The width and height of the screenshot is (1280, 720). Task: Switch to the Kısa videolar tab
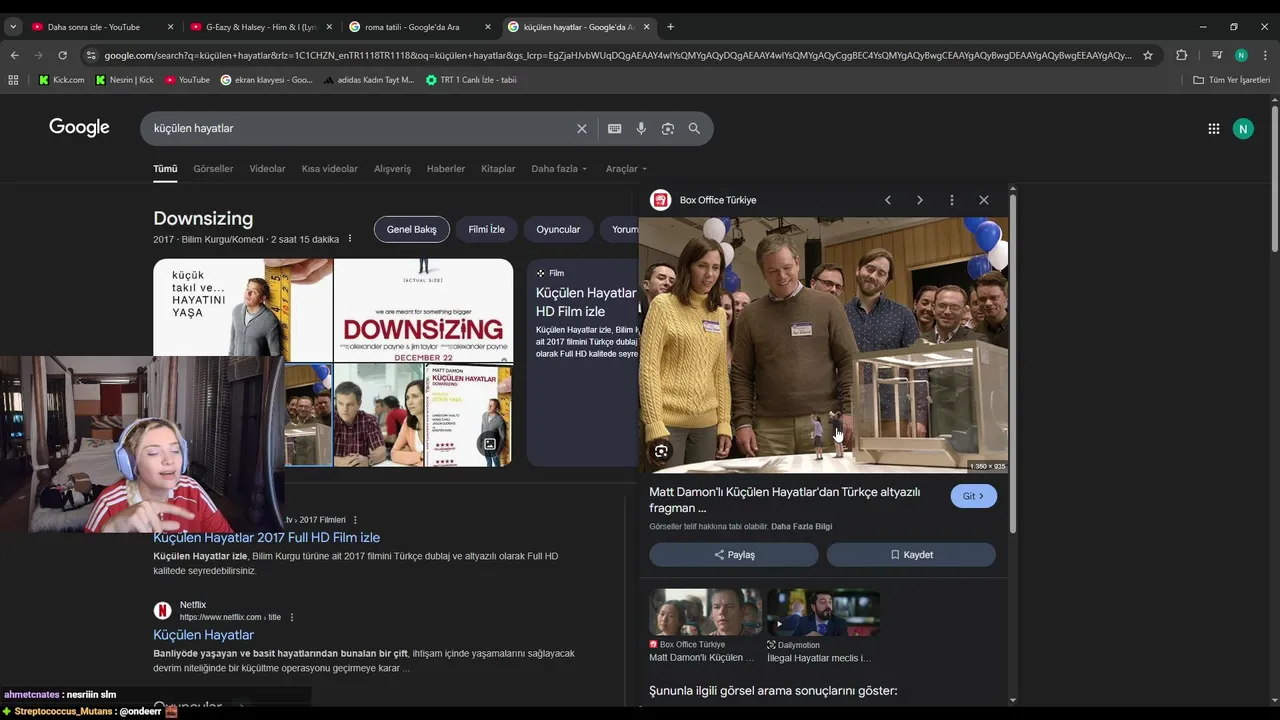[x=330, y=169]
